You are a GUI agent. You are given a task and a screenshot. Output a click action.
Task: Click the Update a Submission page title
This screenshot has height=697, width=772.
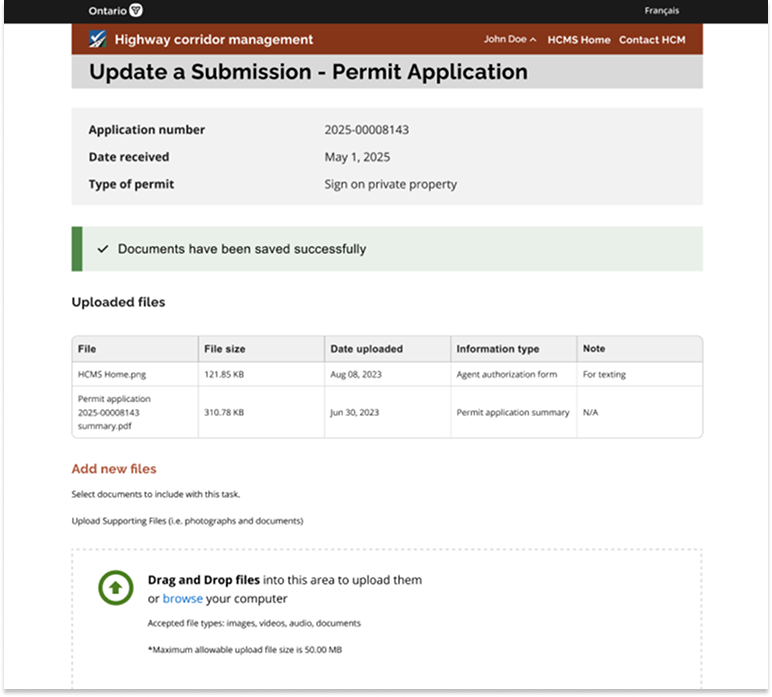(x=308, y=72)
